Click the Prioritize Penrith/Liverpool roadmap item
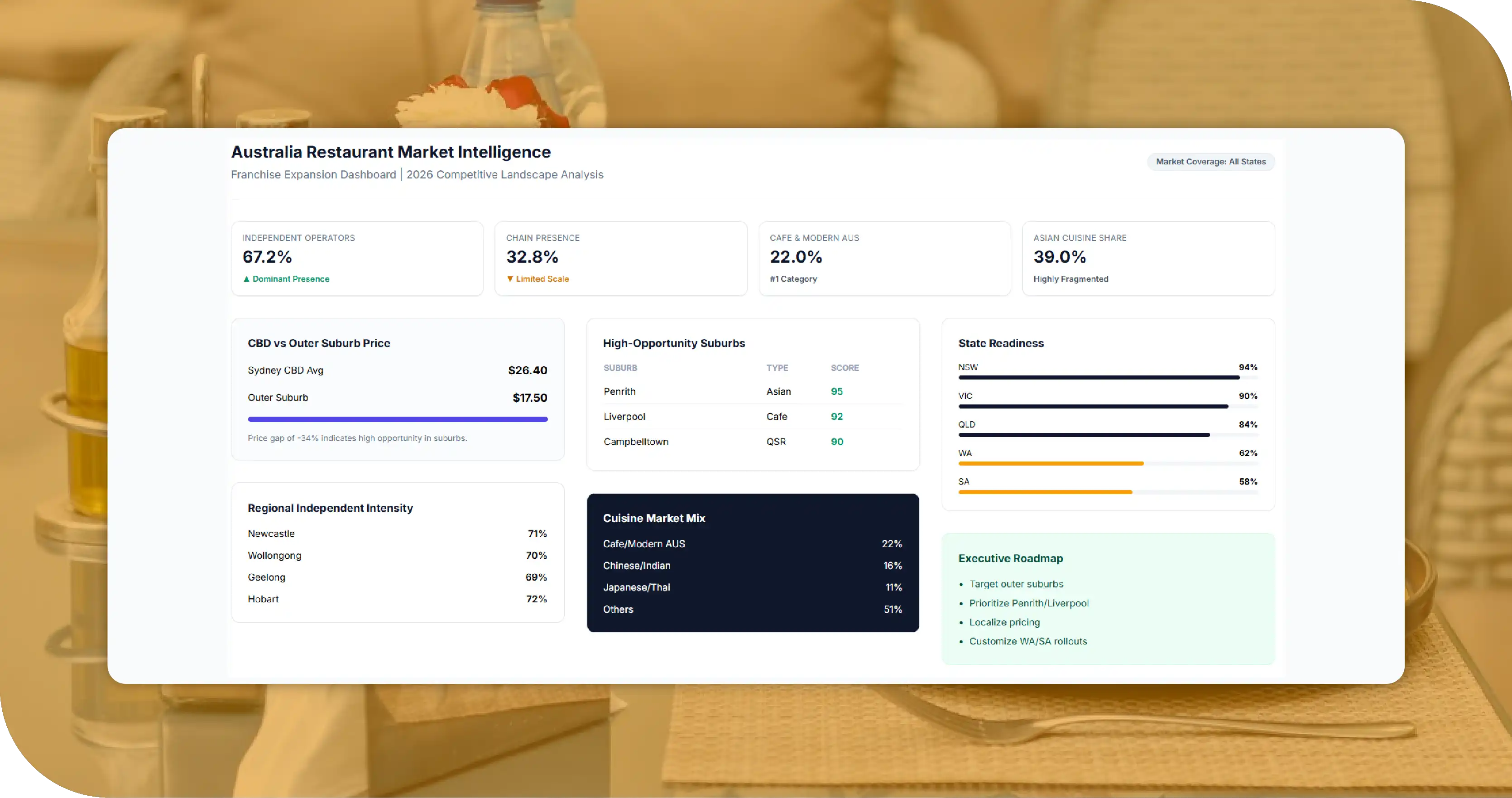 1029,603
